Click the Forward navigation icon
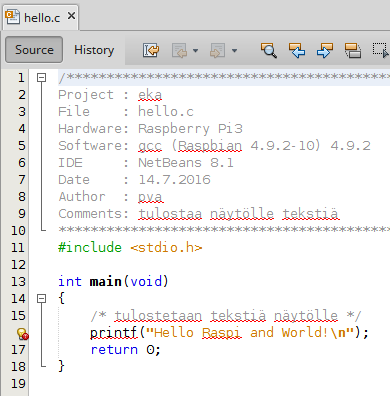The height and width of the screenshot is (396, 390). (x=217, y=51)
